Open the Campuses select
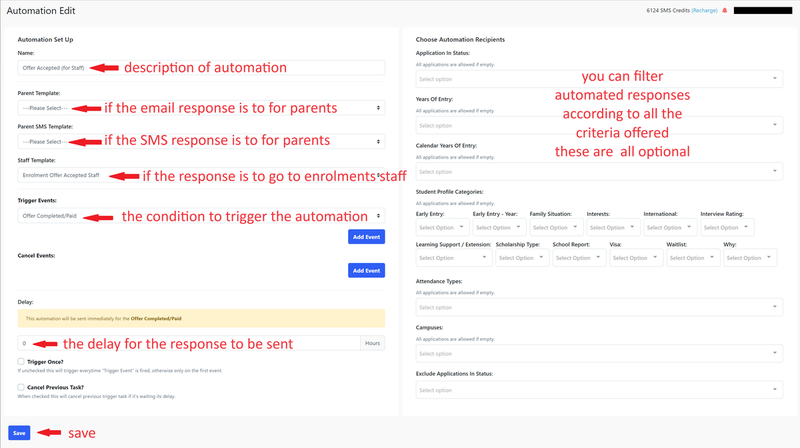Viewport: 800px width, 448px height. (x=599, y=354)
